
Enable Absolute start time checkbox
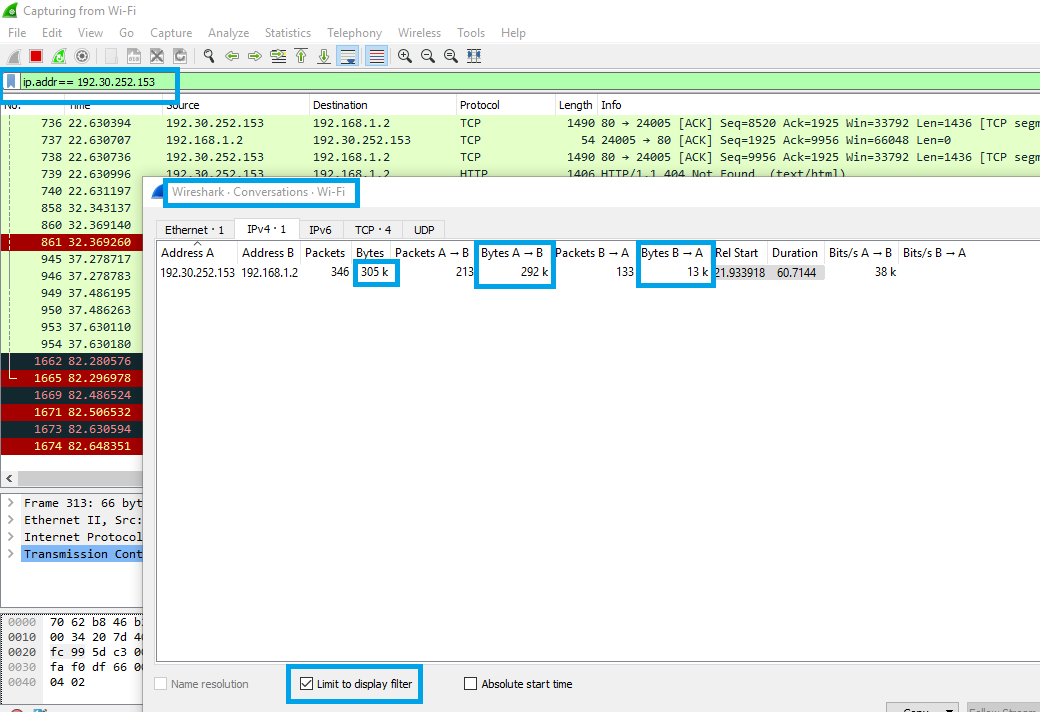click(470, 683)
